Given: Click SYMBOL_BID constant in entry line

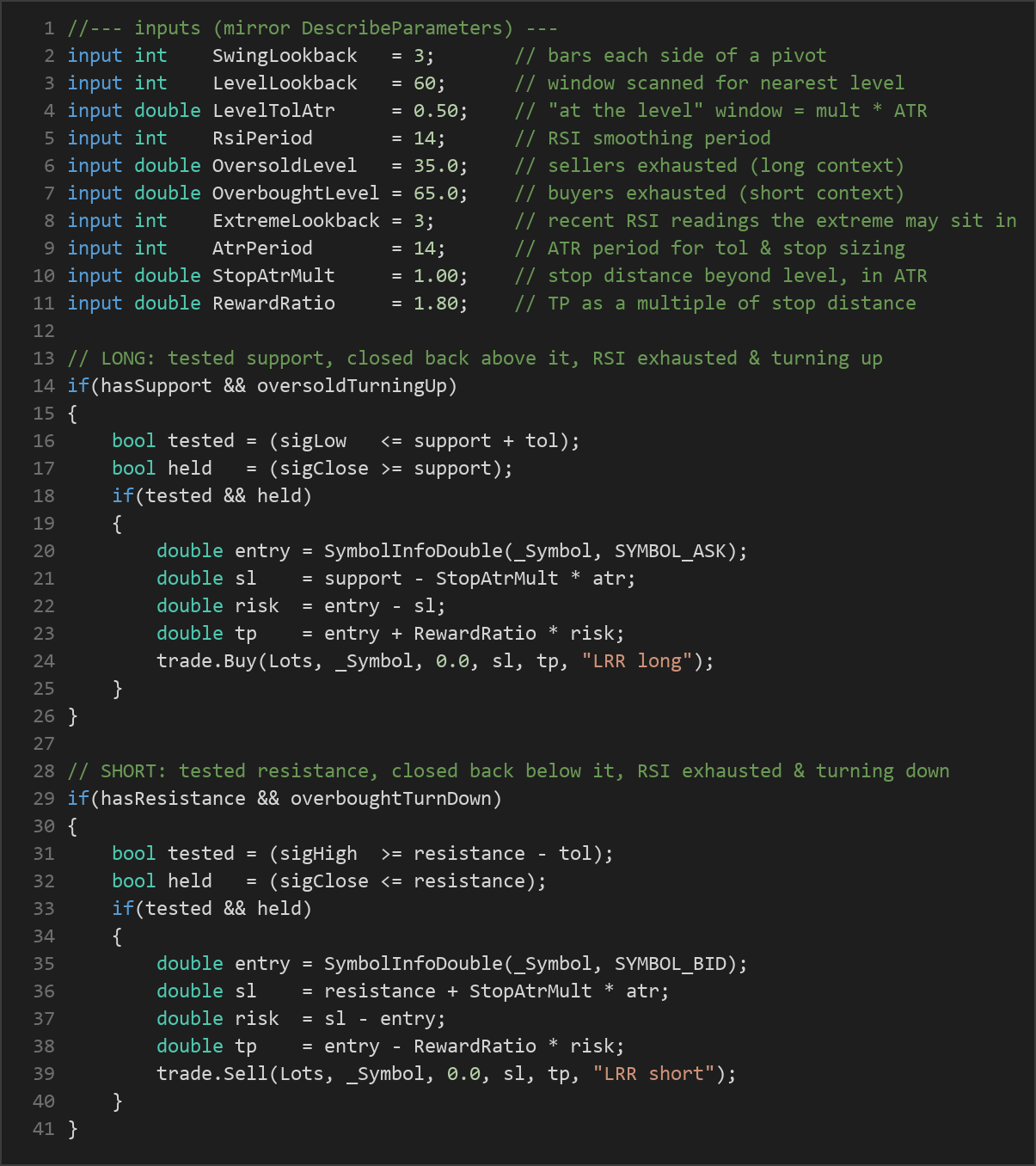Looking at the screenshot, I should 670,963.
